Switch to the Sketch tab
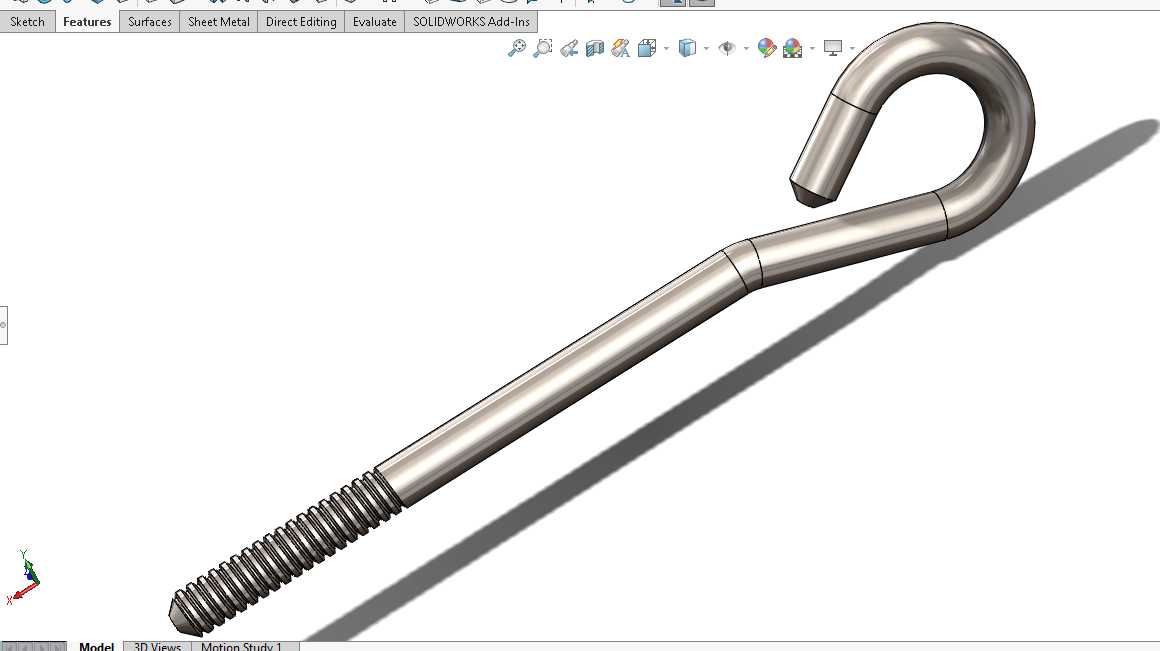 click(x=27, y=21)
